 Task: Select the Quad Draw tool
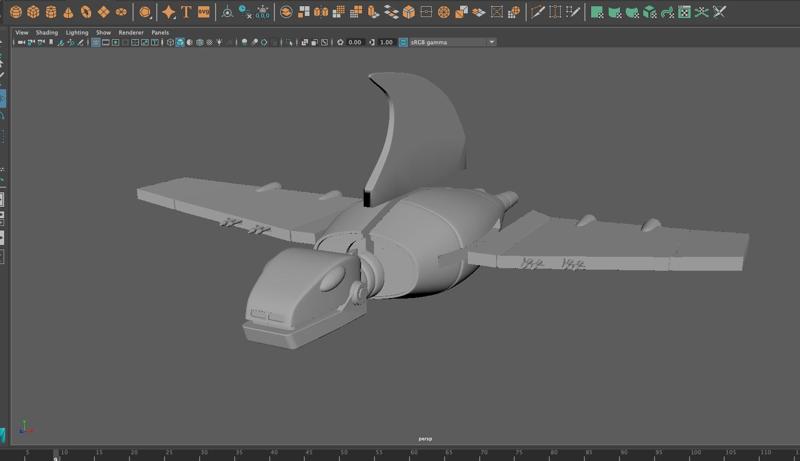pos(573,12)
